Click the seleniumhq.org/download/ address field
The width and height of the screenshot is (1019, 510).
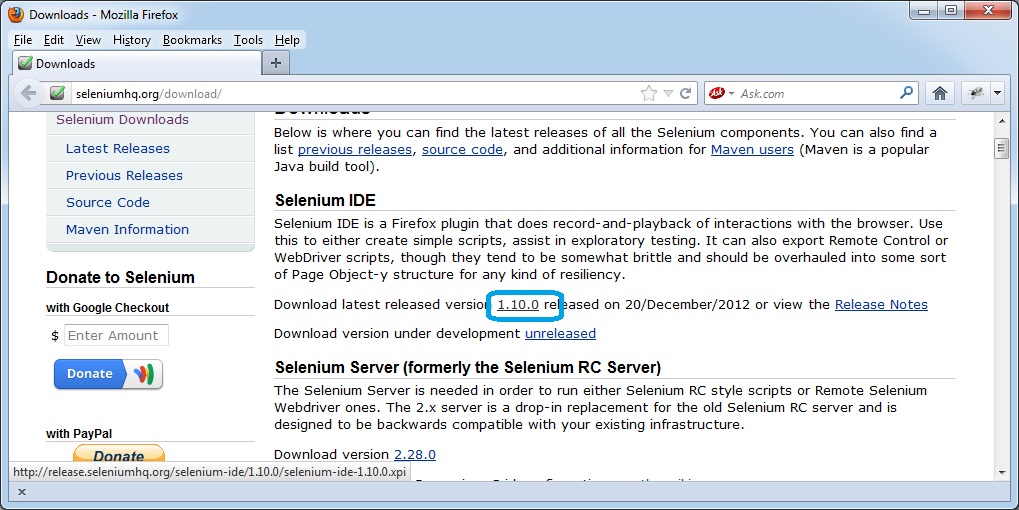(x=354, y=94)
